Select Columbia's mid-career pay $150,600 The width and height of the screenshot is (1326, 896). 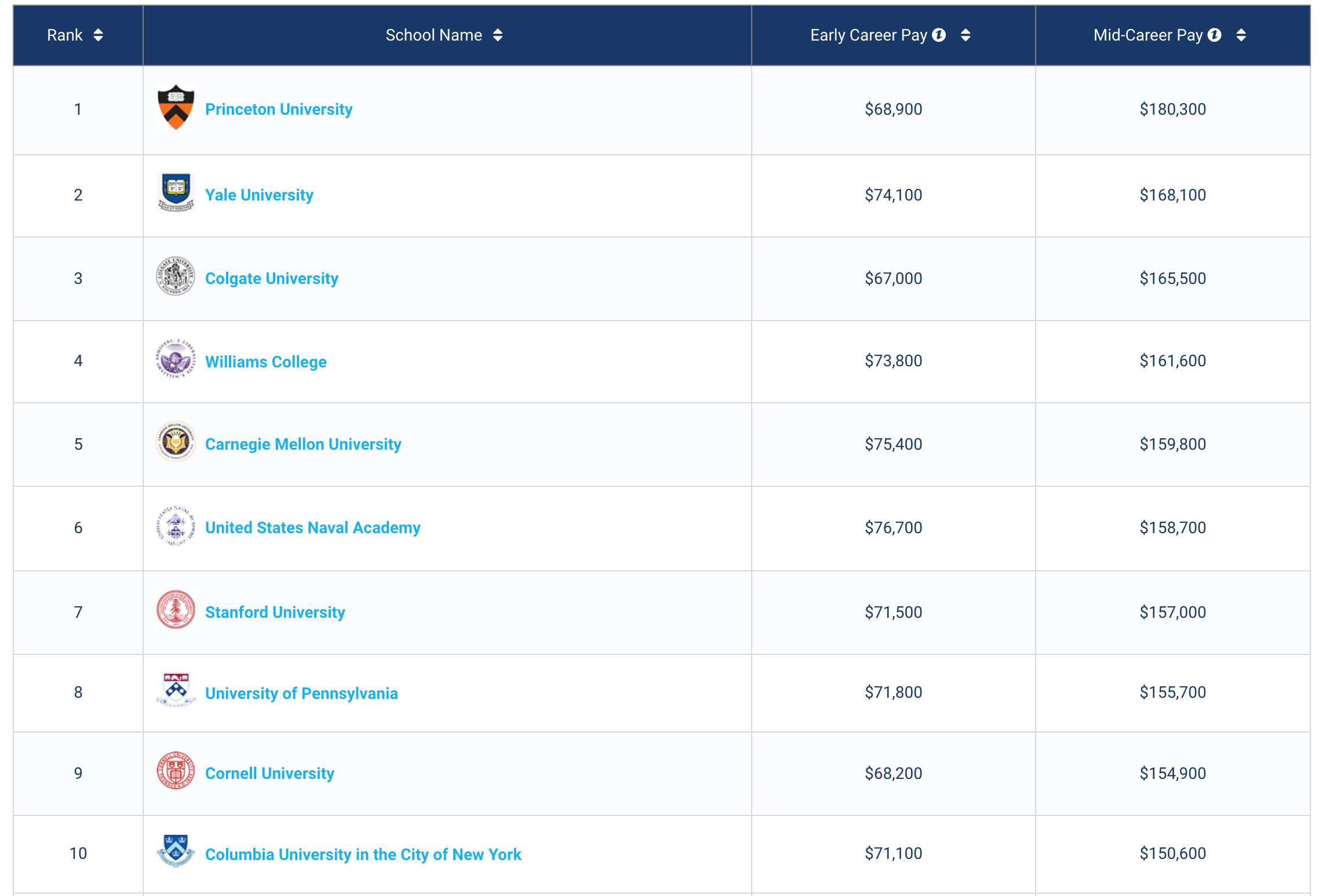pyautogui.click(x=1172, y=853)
